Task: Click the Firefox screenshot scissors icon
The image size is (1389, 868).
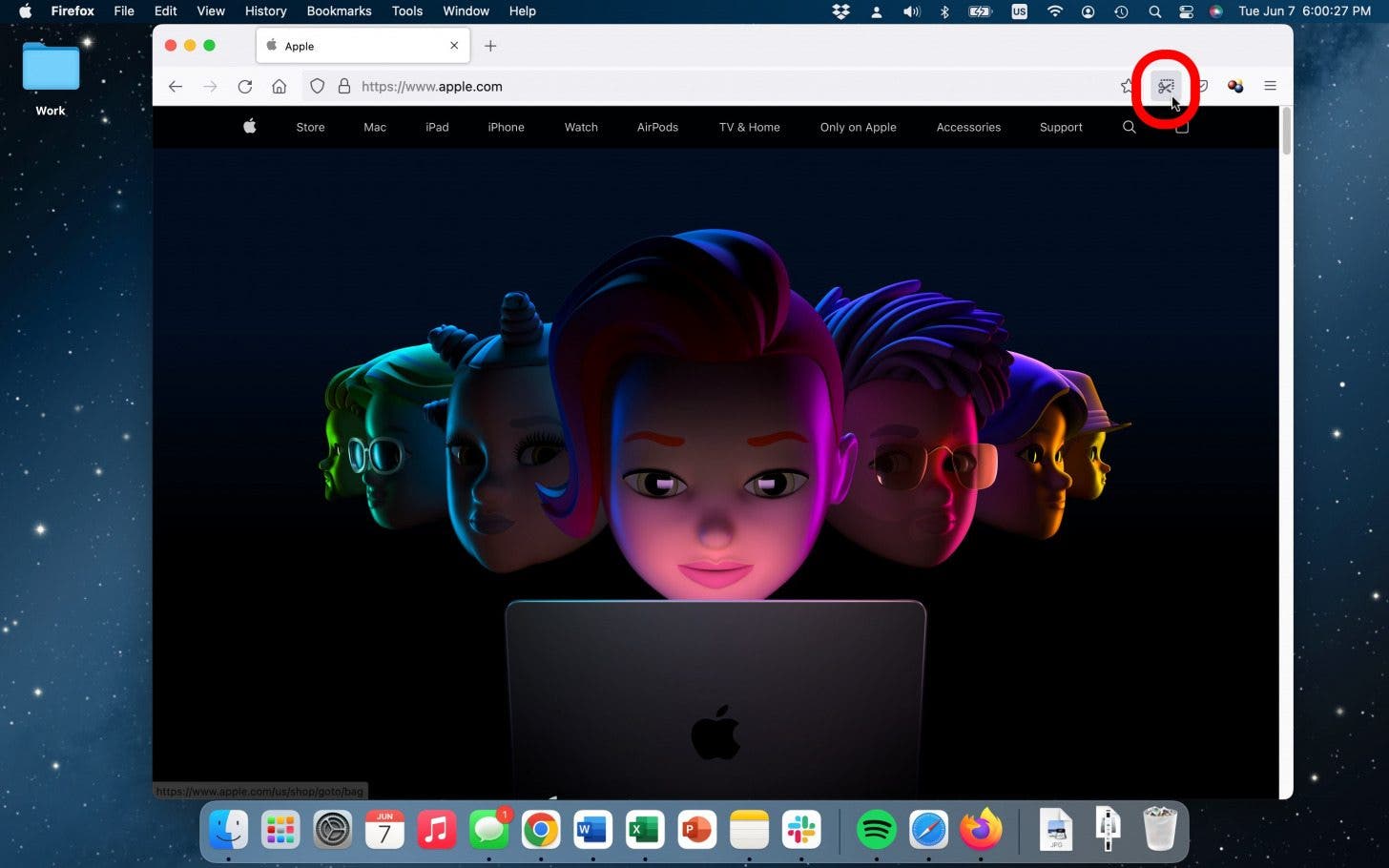Action: [x=1165, y=87]
